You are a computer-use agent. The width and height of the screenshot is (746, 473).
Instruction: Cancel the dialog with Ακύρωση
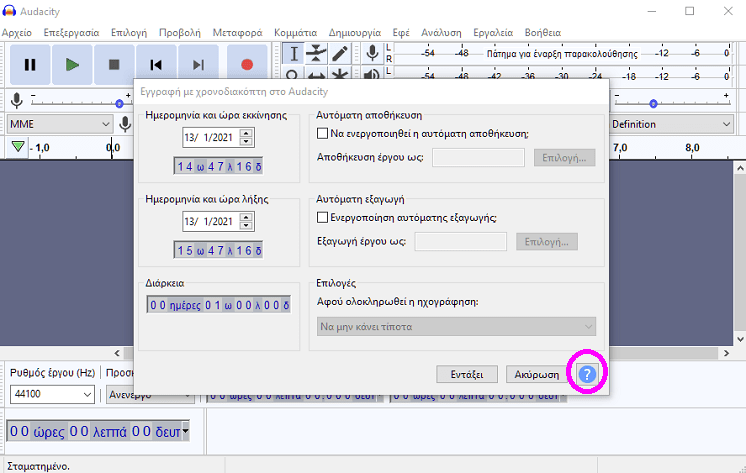point(537,374)
